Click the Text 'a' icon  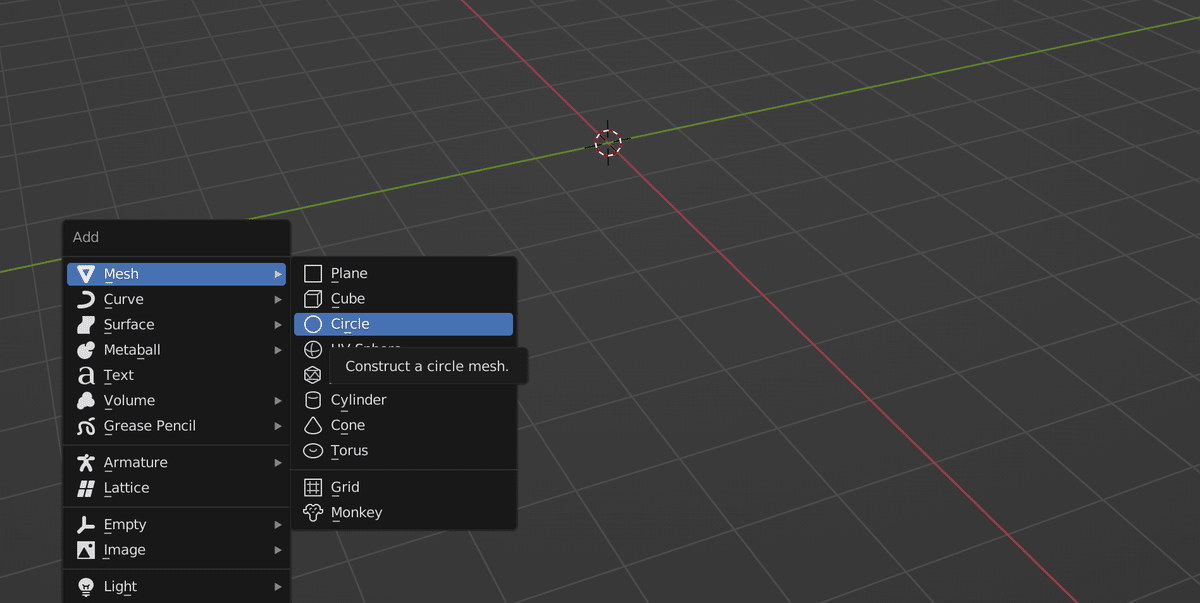point(86,375)
